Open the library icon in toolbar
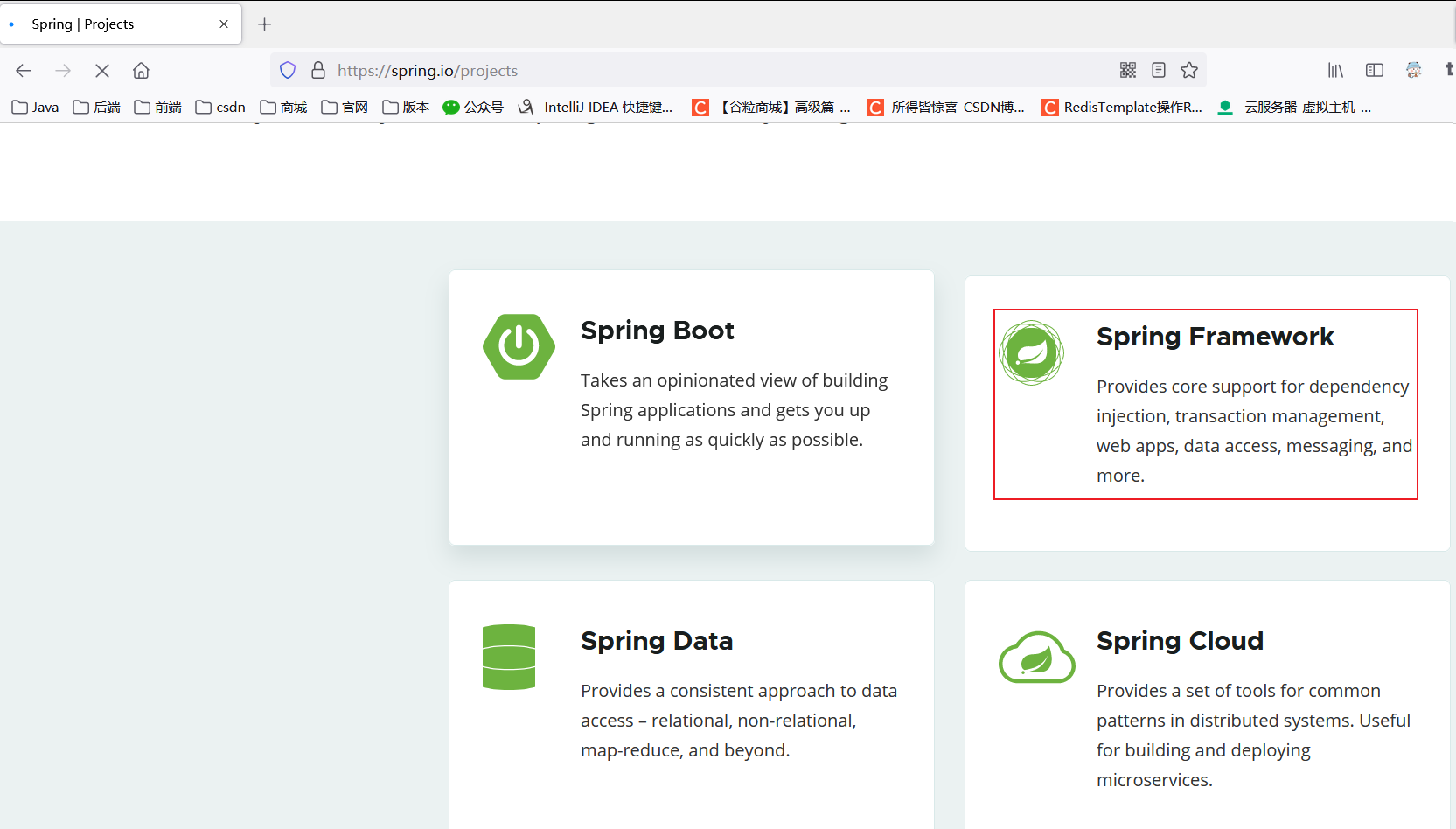The image size is (1456, 829). point(1335,70)
